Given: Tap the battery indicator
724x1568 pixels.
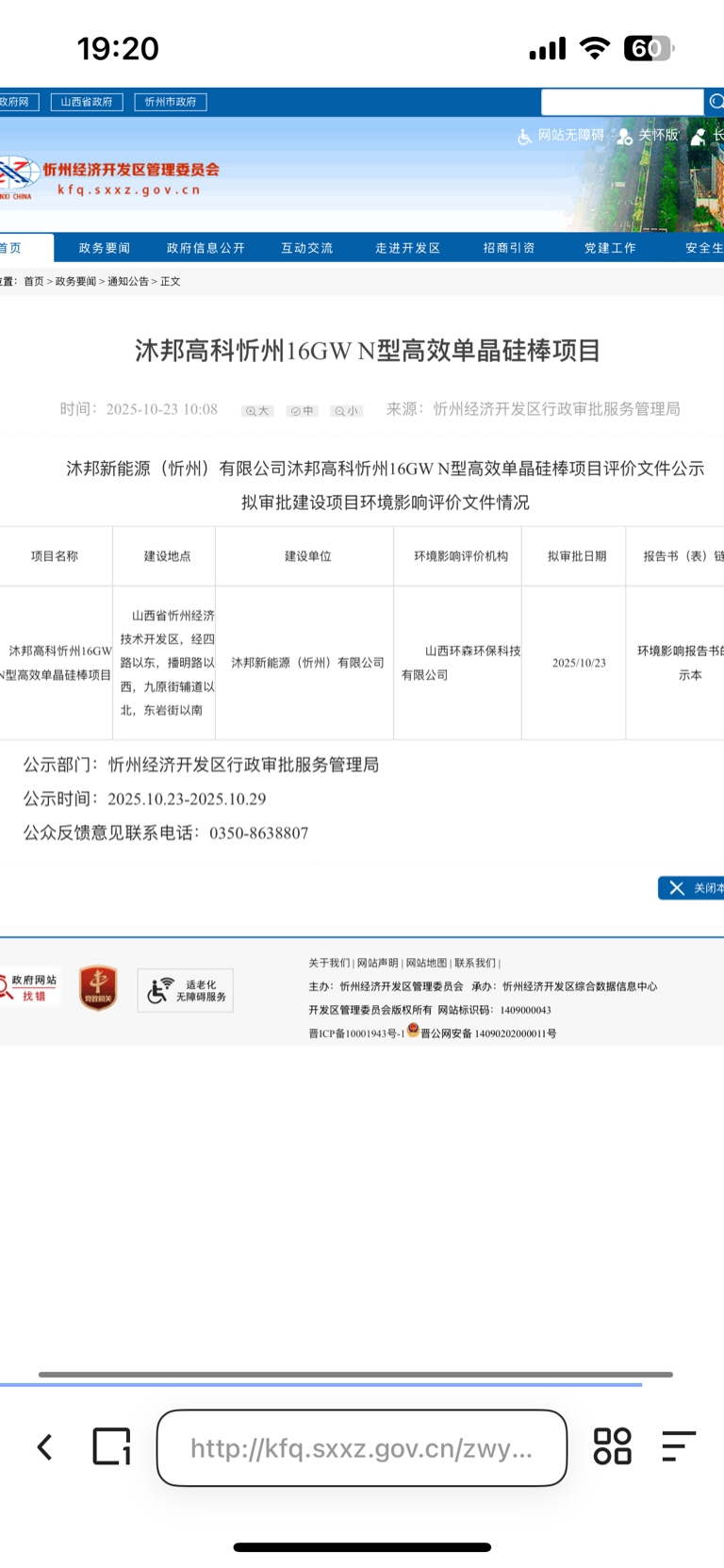Looking at the screenshot, I should coord(649,48).
